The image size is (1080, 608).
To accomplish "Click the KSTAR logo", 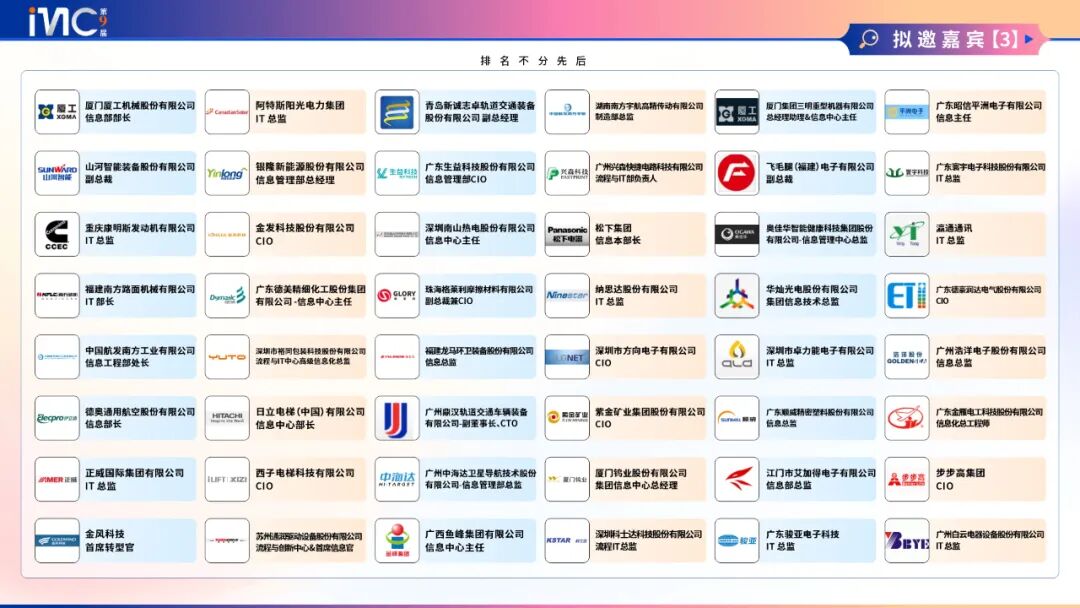I will (567, 541).
